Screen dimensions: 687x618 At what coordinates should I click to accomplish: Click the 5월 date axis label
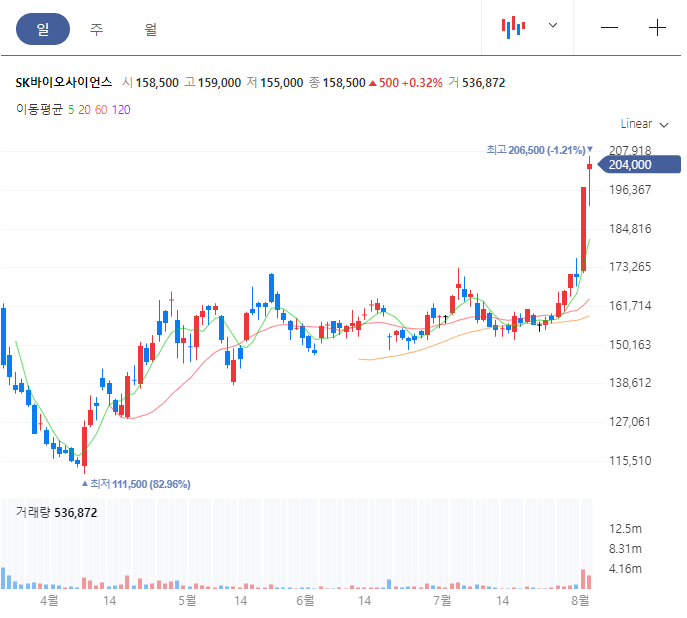coord(187,600)
